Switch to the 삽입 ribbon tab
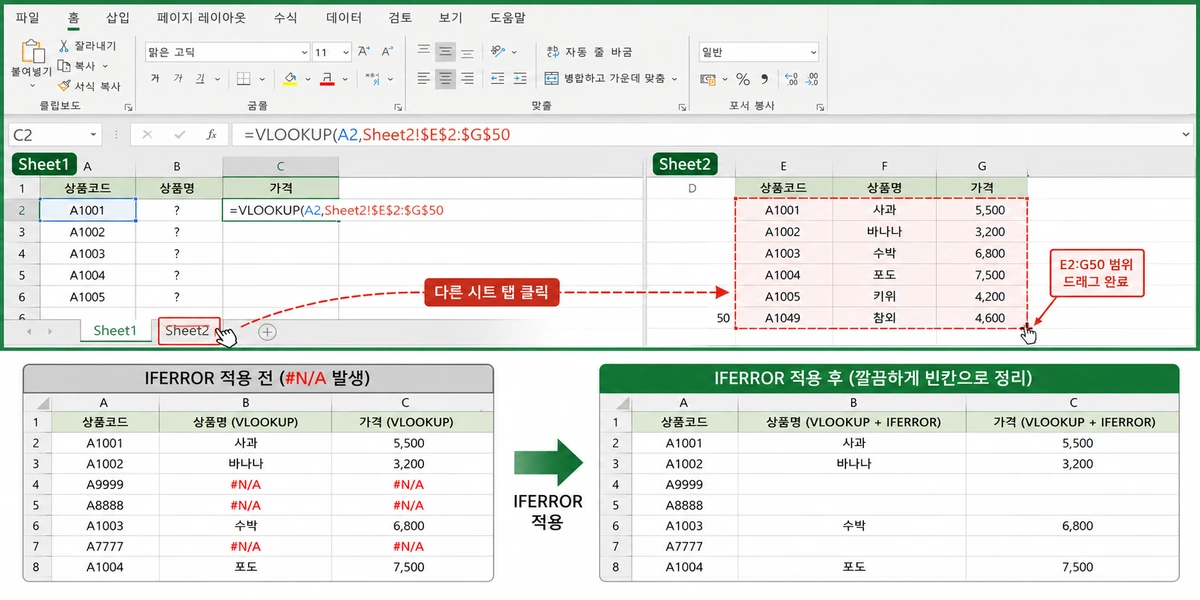Image resolution: width=1200 pixels, height=600 pixels. point(118,18)
